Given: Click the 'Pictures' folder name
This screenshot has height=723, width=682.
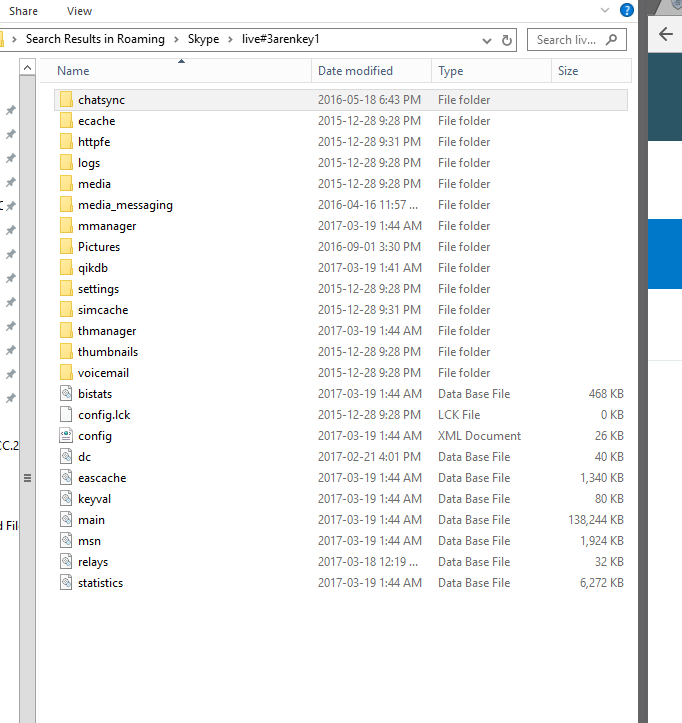Looking at the screenshot, I should click(99, 247).
